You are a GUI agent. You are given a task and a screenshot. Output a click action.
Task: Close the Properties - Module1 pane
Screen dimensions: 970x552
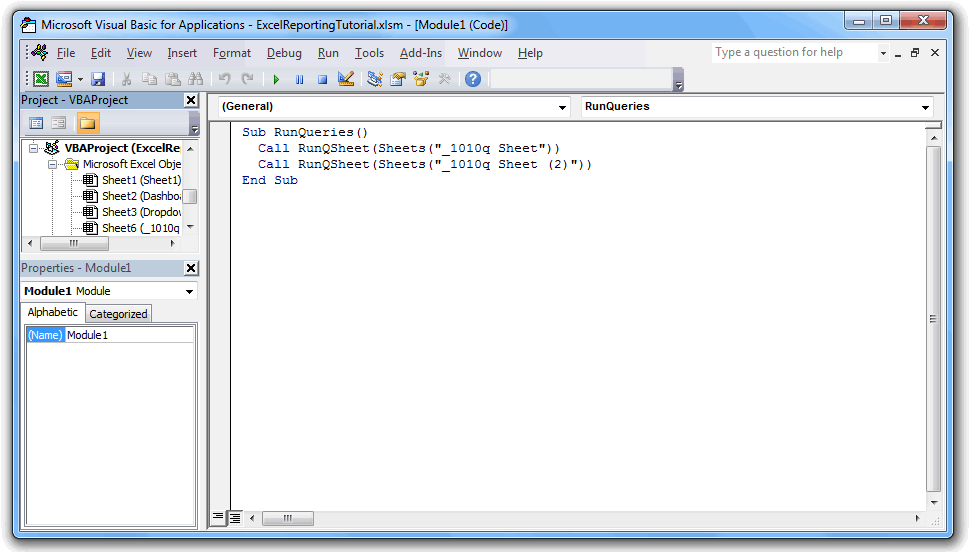tap(191, 268)
